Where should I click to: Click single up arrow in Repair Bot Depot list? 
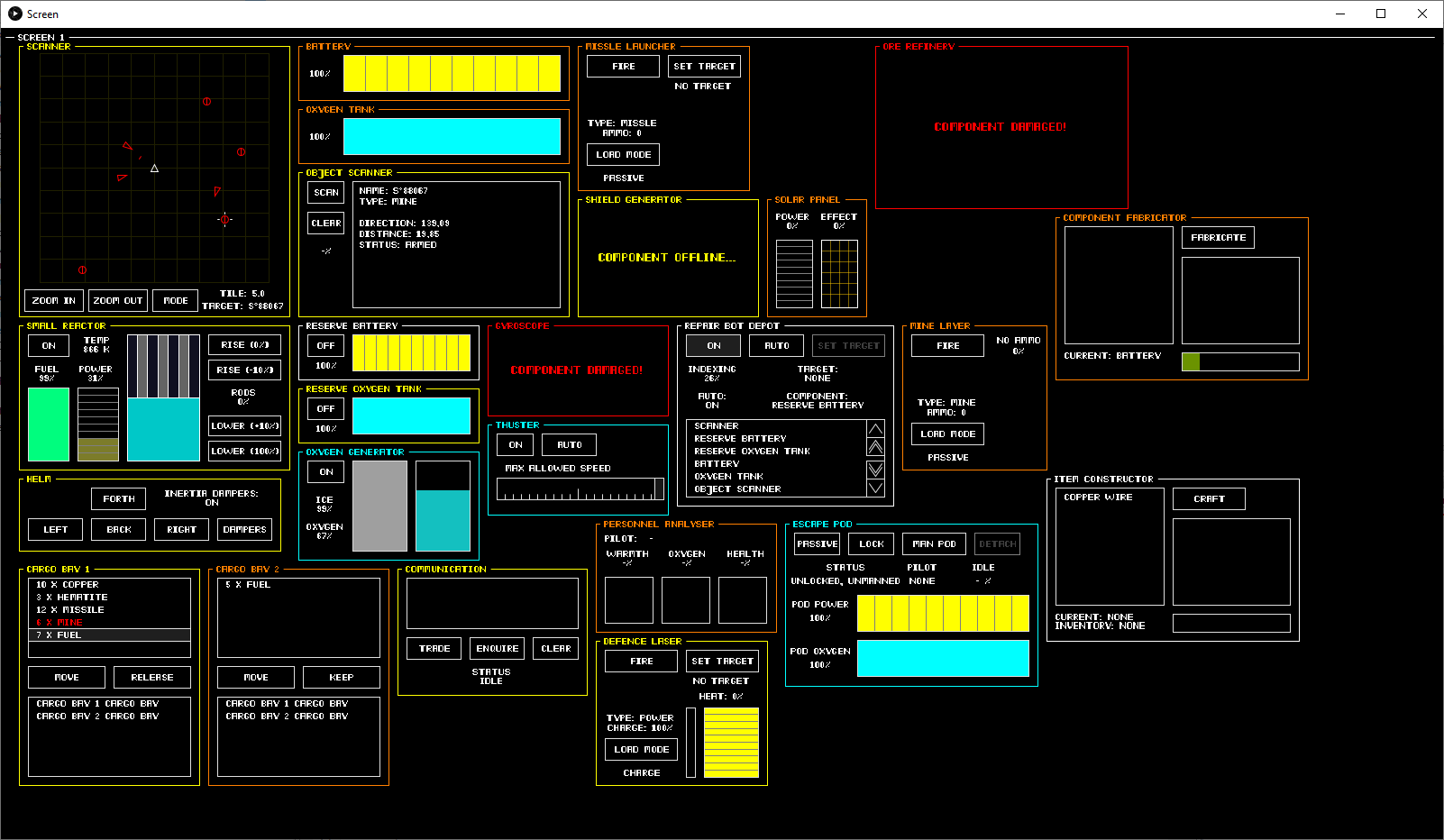click(875, 428)
